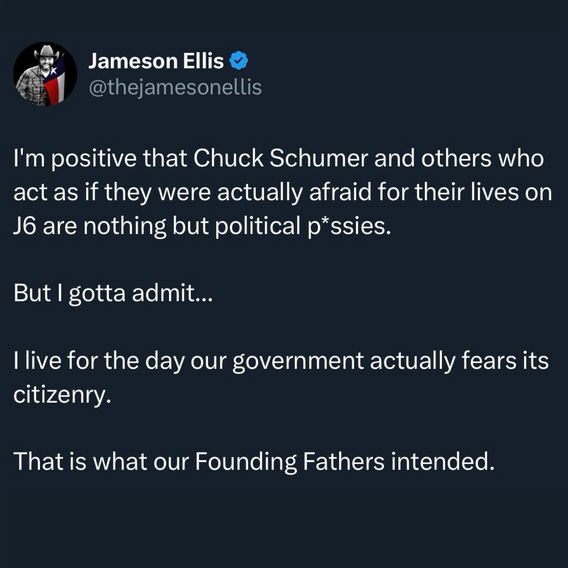
Task: Click the word "lives" in the first paragraph
Action: pos(495,192)
